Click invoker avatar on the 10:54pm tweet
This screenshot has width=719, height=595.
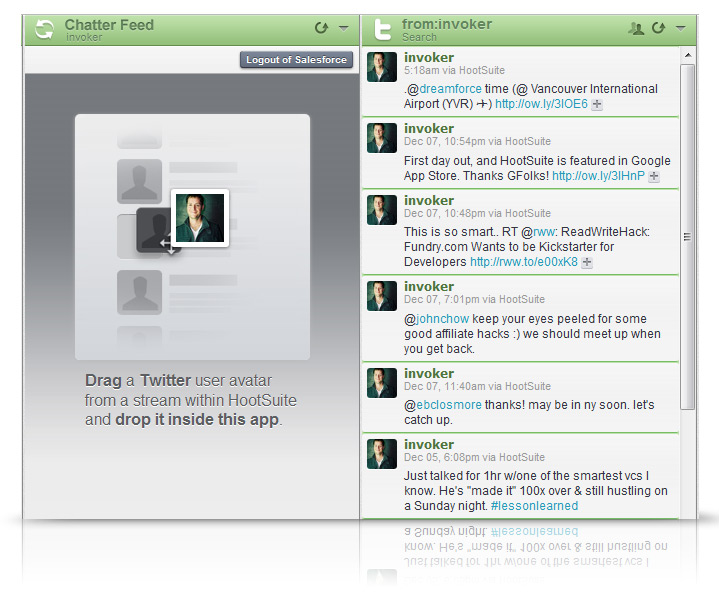[382, 138]
